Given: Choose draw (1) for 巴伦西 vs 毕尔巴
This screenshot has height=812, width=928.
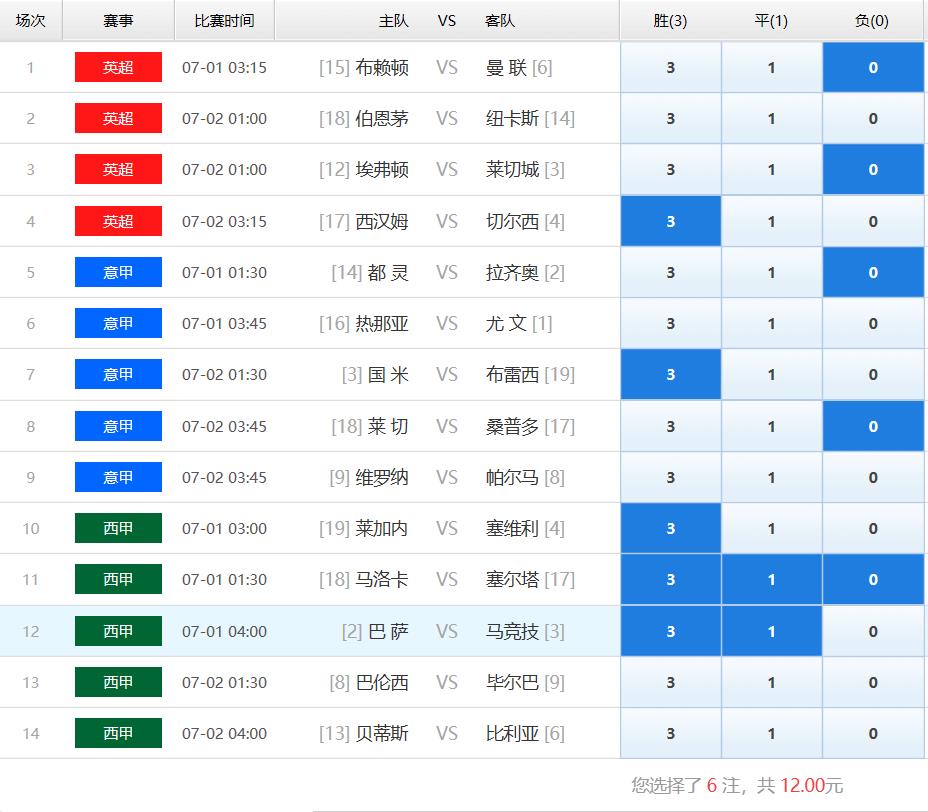Looking at the screenshot, I should 772,682.
